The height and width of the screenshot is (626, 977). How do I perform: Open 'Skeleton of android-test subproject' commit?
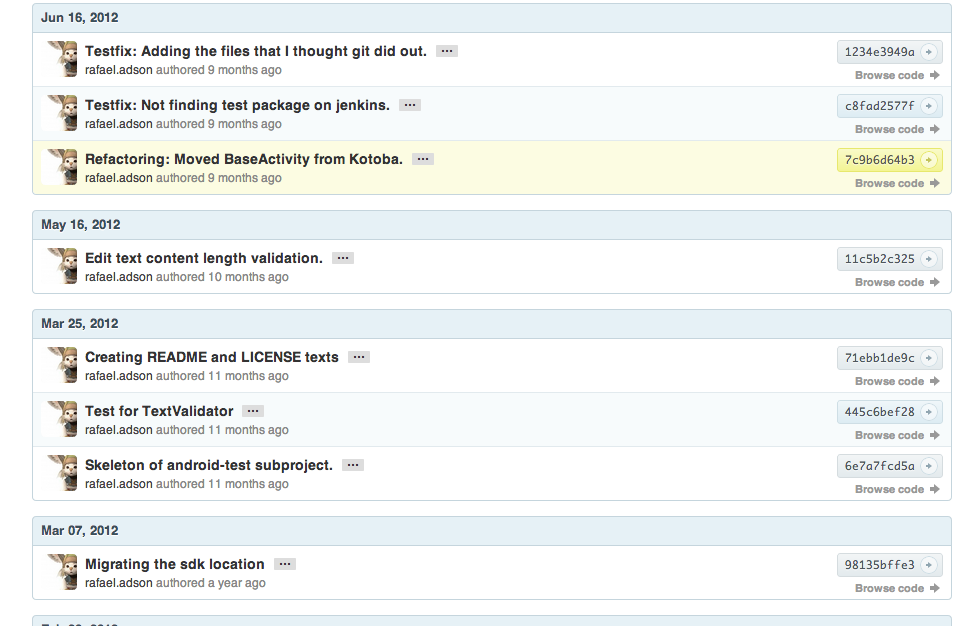(x=208, y=465)
